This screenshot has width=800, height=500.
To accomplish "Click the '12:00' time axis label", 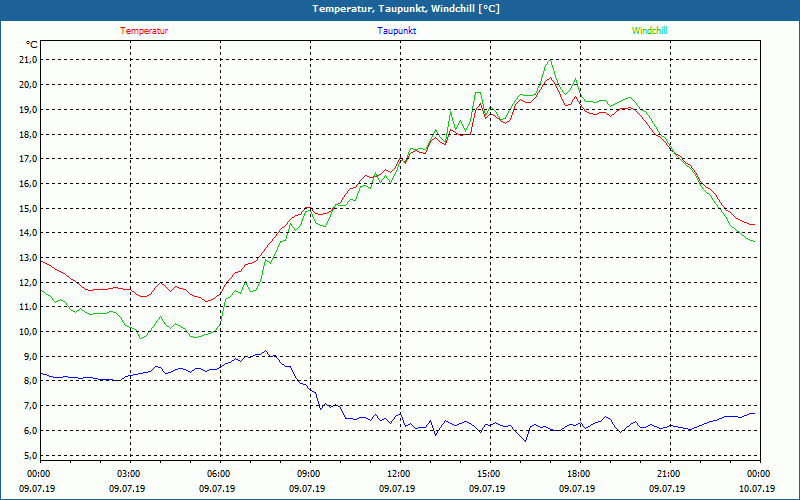I will click(398, 474).
